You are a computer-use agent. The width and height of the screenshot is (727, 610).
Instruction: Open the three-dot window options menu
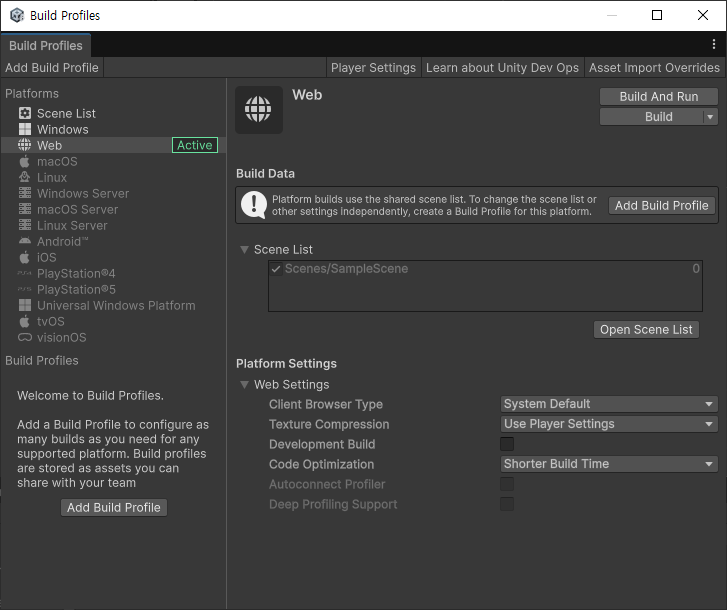(714, 44)
